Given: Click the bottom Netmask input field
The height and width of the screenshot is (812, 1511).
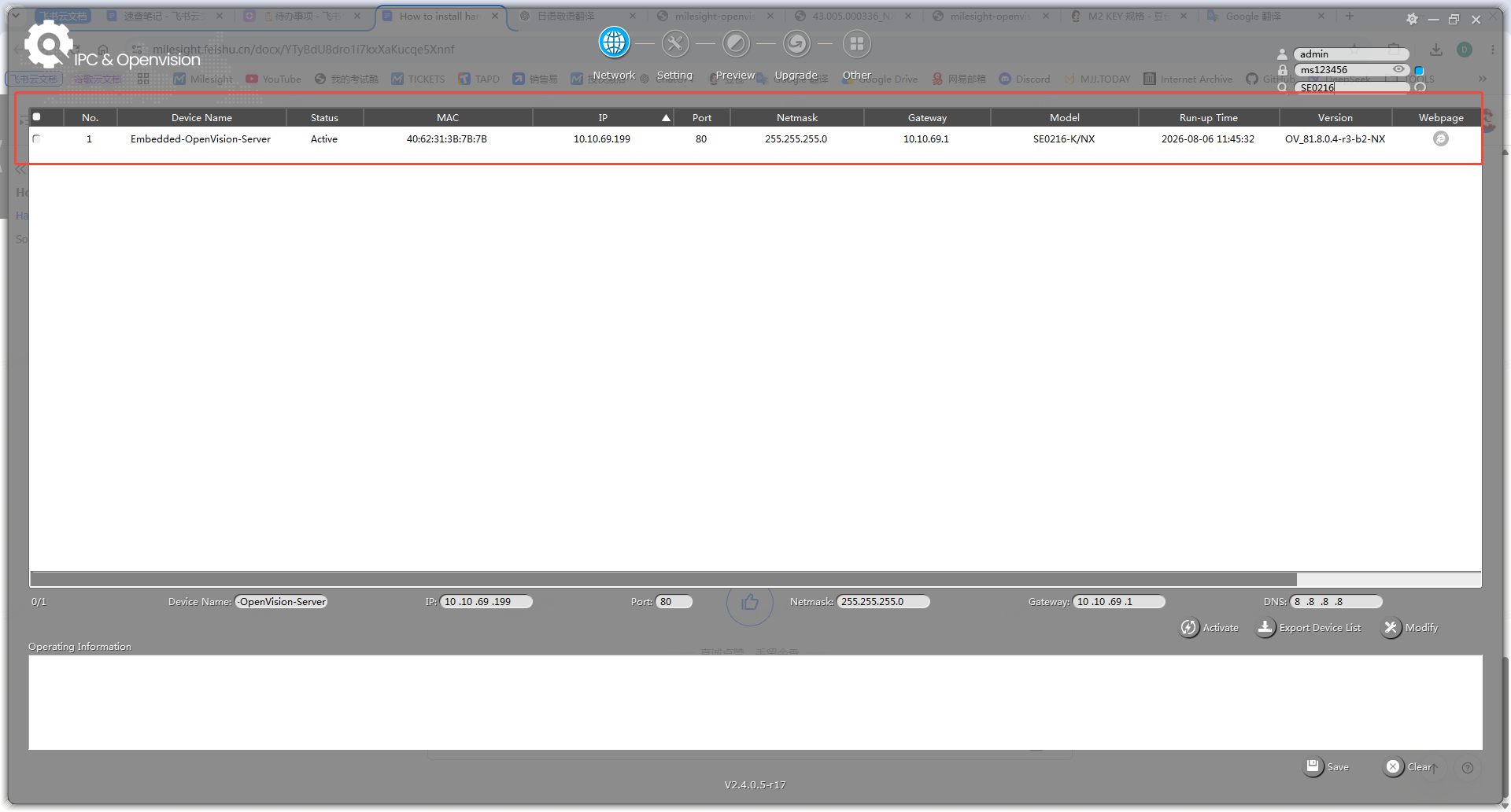Looking at the screenshot, I should tap(883, 601).
